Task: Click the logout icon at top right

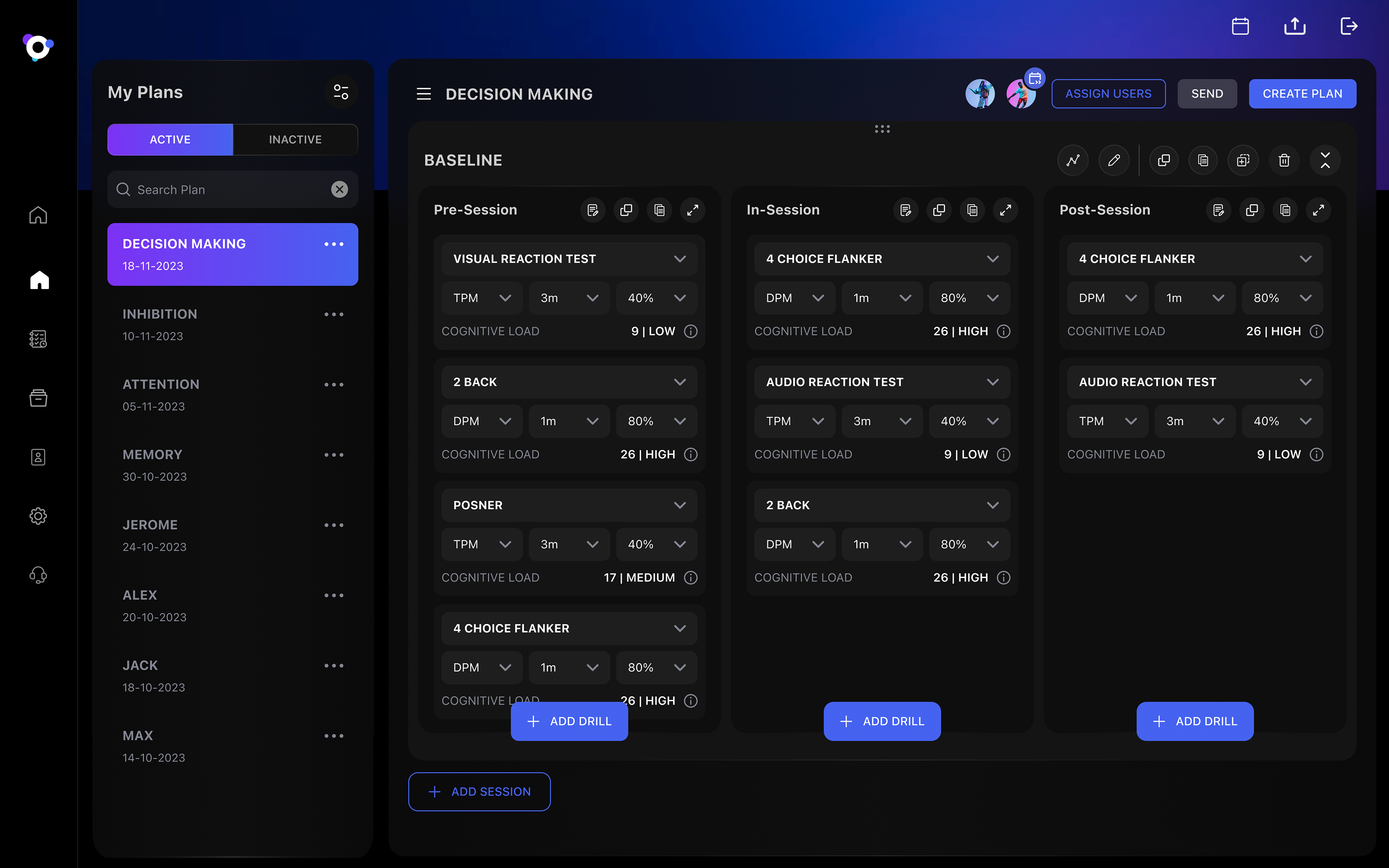Action: click(1348, 26)
